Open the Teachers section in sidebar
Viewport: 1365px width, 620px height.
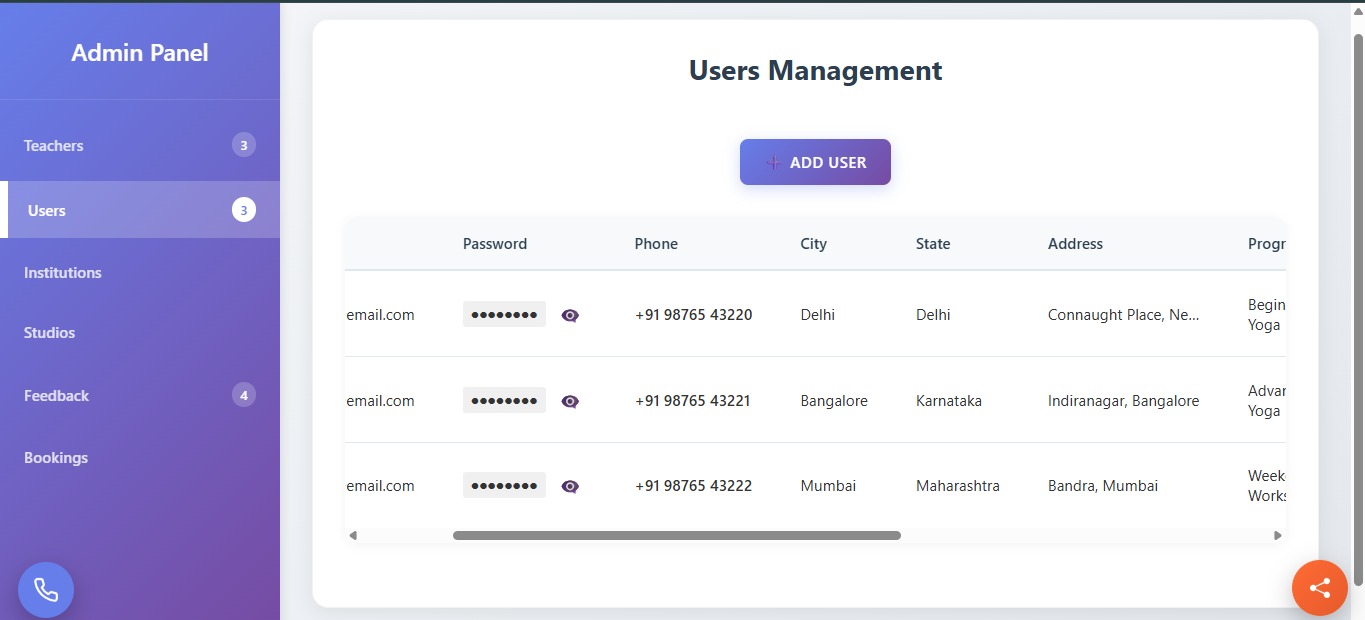coord(54,146)
